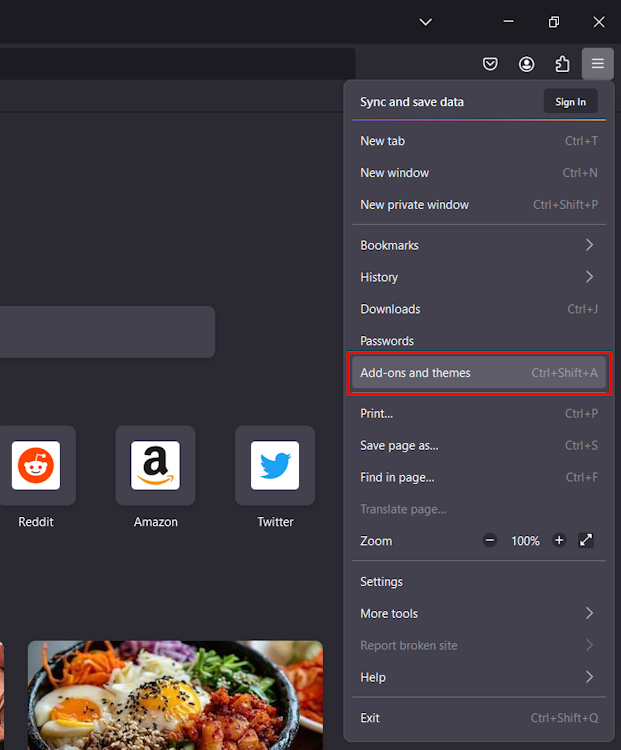Restore down the Firefox window
Screen dimensions: 621x750
click(x=554, y=22)
